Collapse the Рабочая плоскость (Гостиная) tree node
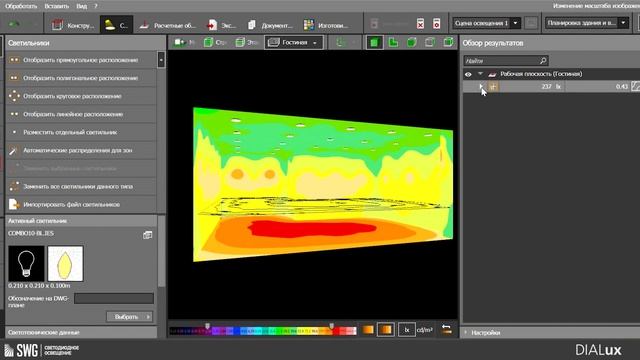Screen dimensions: 640x360 click(480, 74)
